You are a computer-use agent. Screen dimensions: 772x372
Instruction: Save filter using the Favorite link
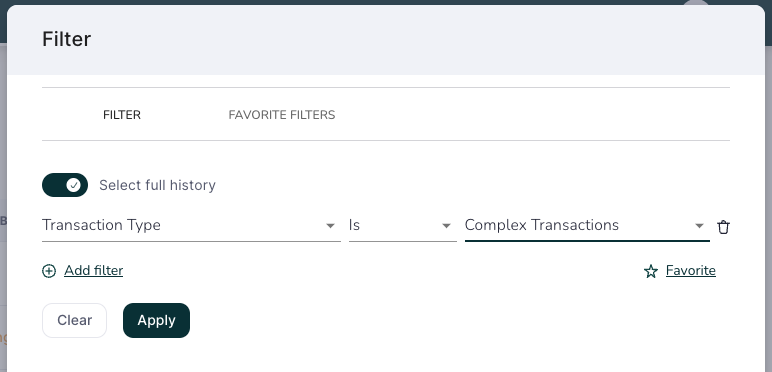(691, 271)
